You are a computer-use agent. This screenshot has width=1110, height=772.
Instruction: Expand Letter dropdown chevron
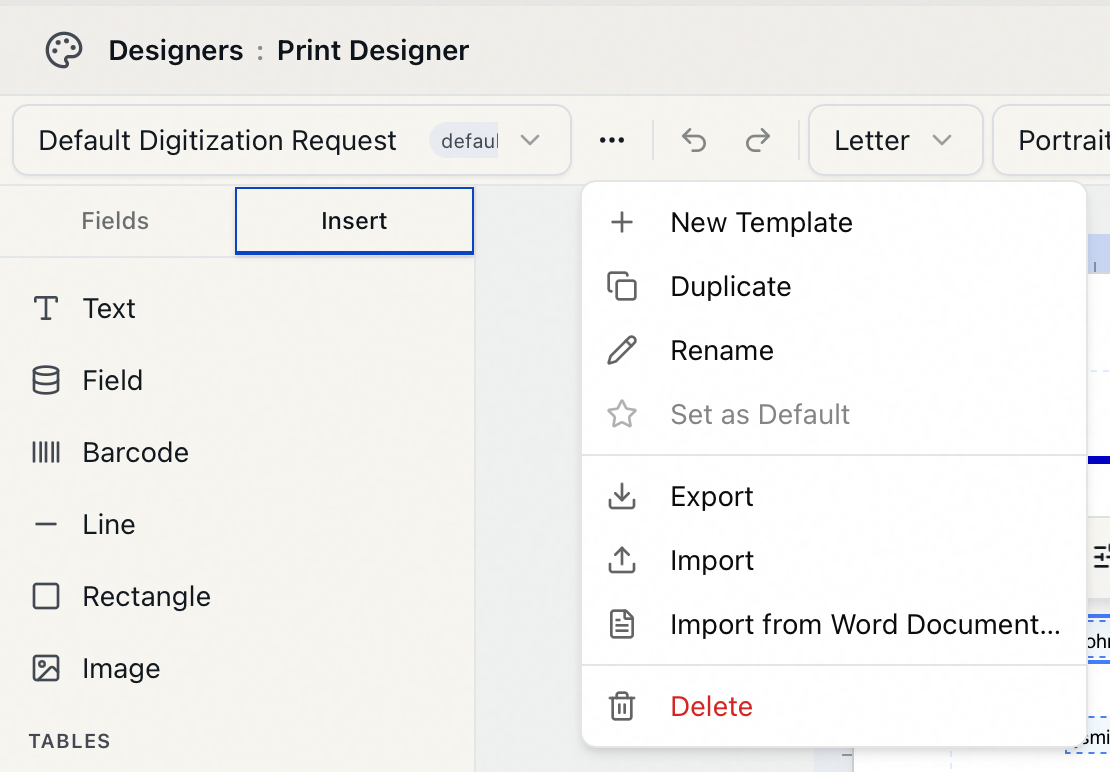coord(942,140)
